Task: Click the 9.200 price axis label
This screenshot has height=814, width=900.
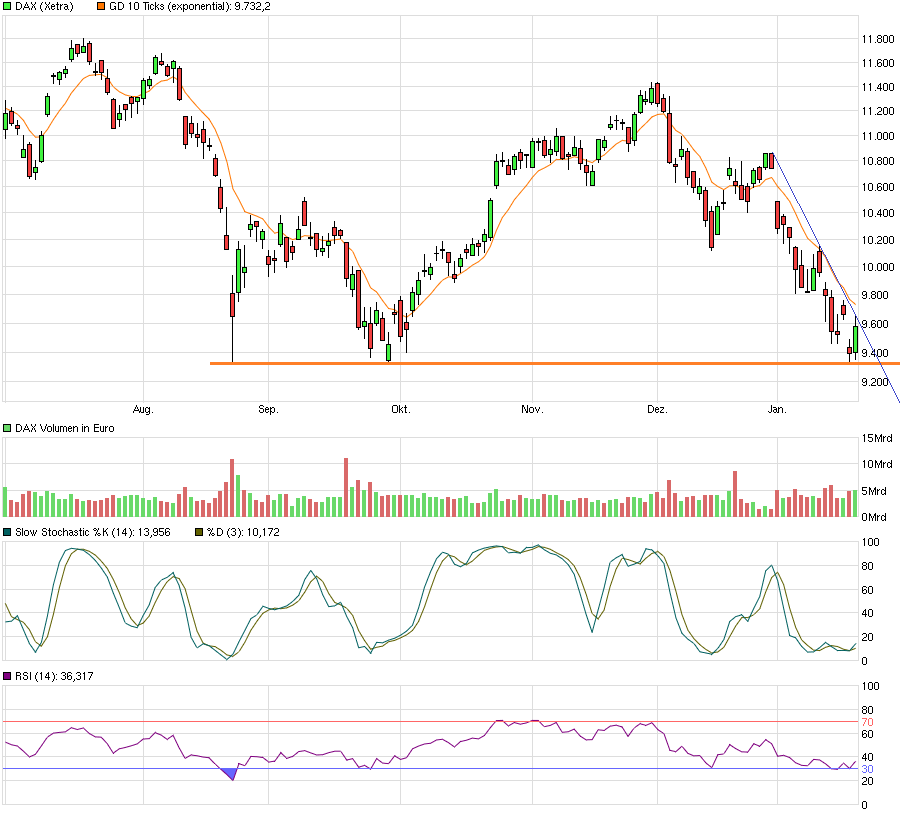Action: click(875, 382)
